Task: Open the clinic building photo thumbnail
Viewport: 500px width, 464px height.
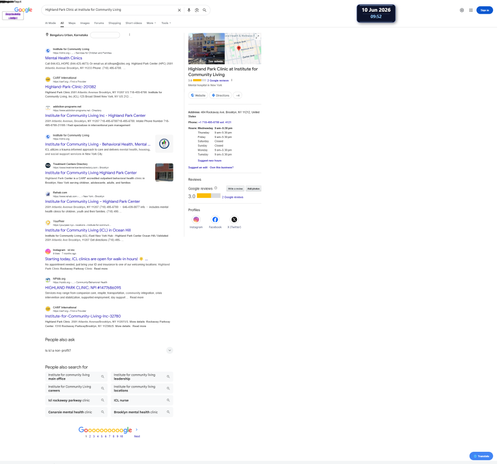Action: 206,48
